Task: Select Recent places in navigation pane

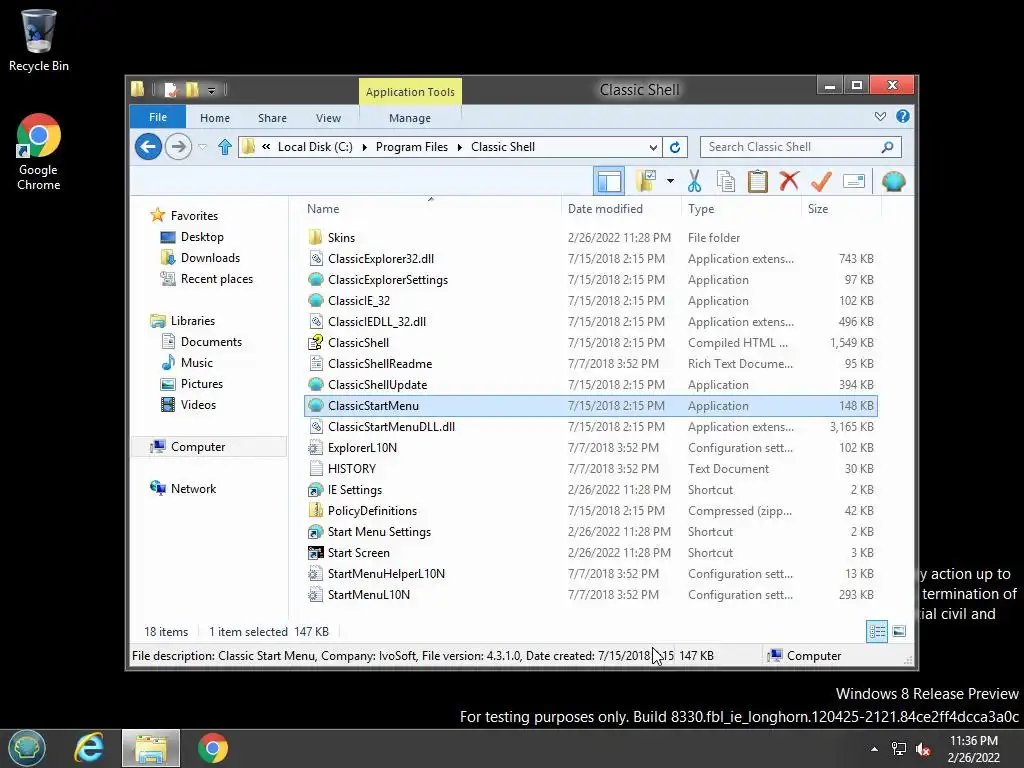Action: click(x=216, y=278)
